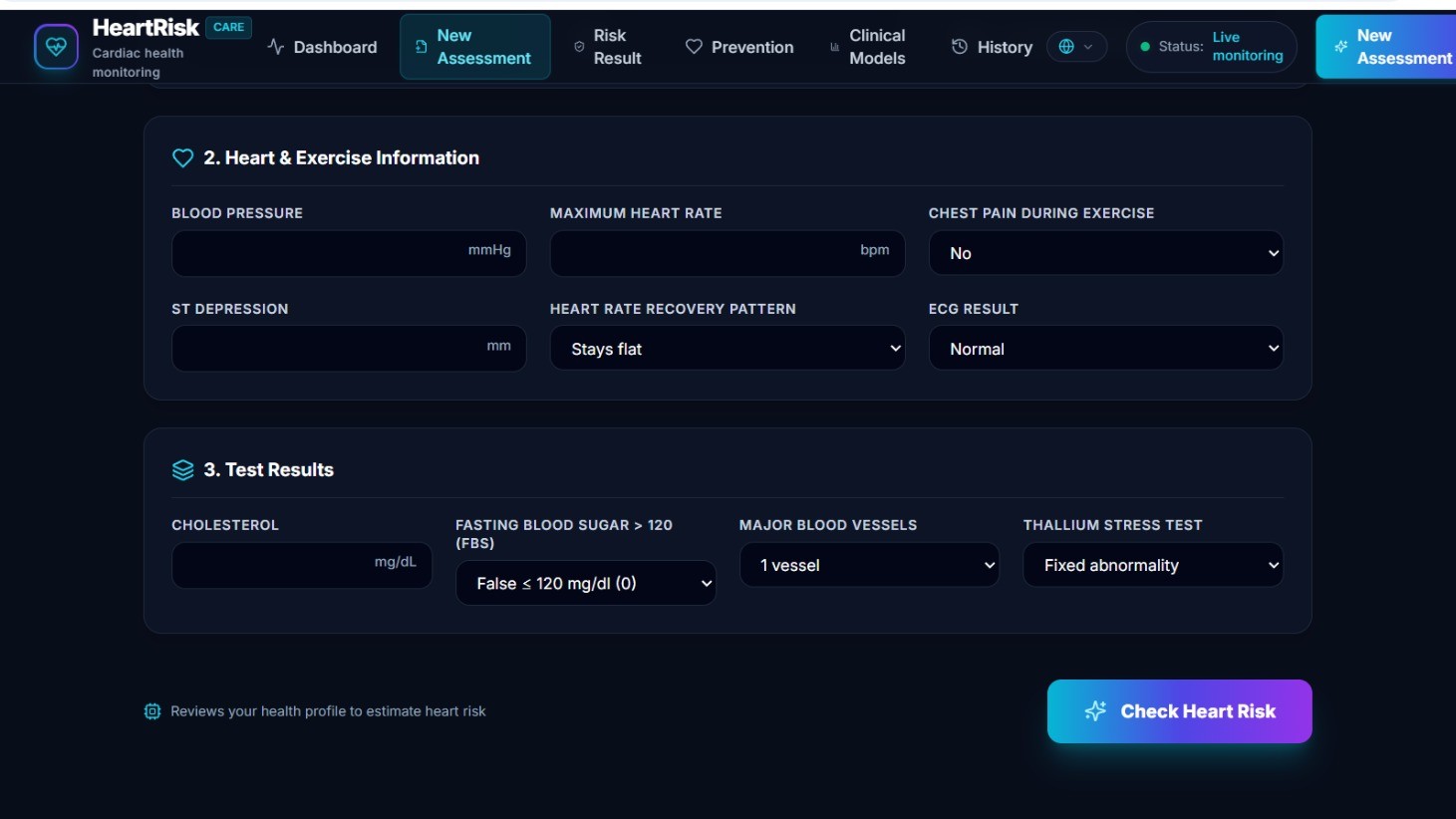Click the Prevention heart icon
The height and width of the screenshot is (819, 1456).
pyautogui.click(x=695, y=47)
